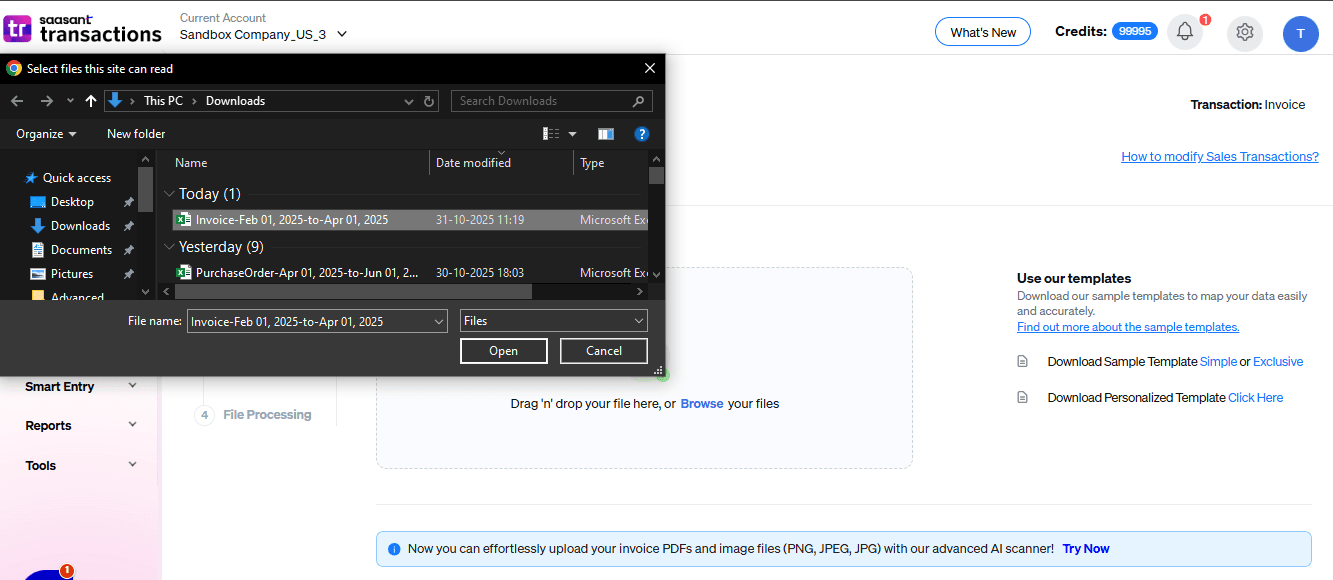Click the What's New button
This screenshot has width=1333, height=580.
982,31
